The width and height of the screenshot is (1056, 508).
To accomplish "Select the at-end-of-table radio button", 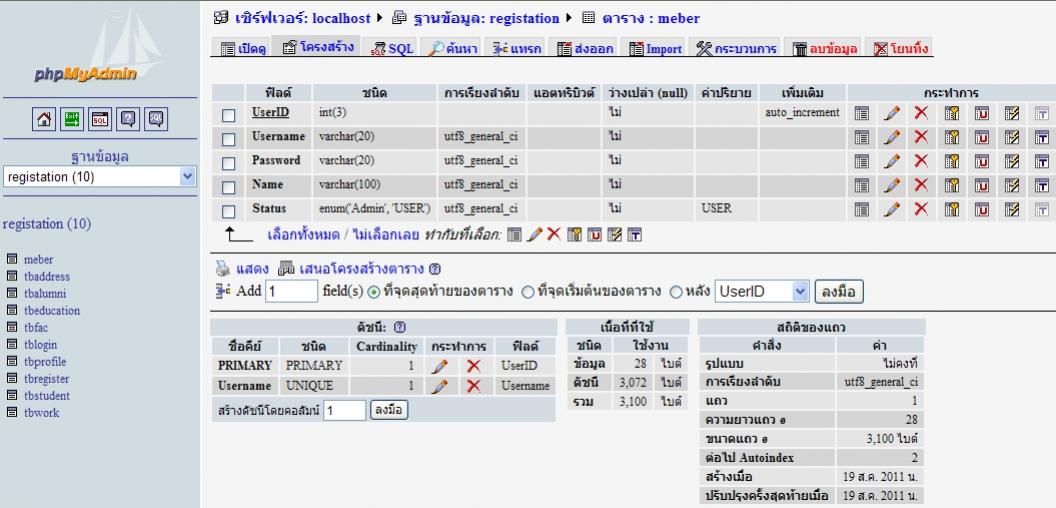I will [374, 292].
